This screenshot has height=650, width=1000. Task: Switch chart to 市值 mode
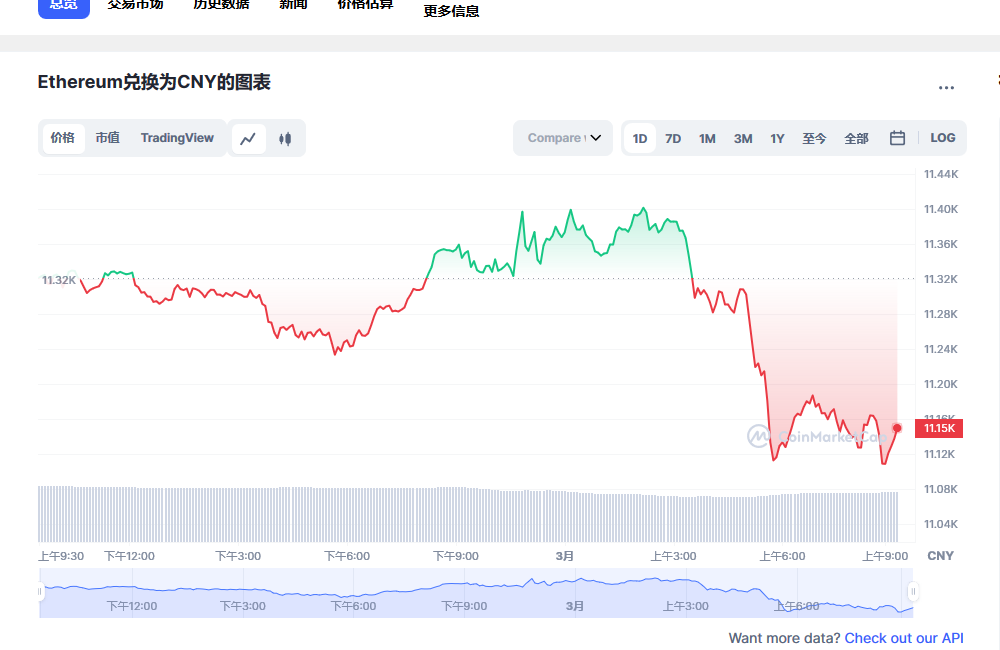coord(107,138)
